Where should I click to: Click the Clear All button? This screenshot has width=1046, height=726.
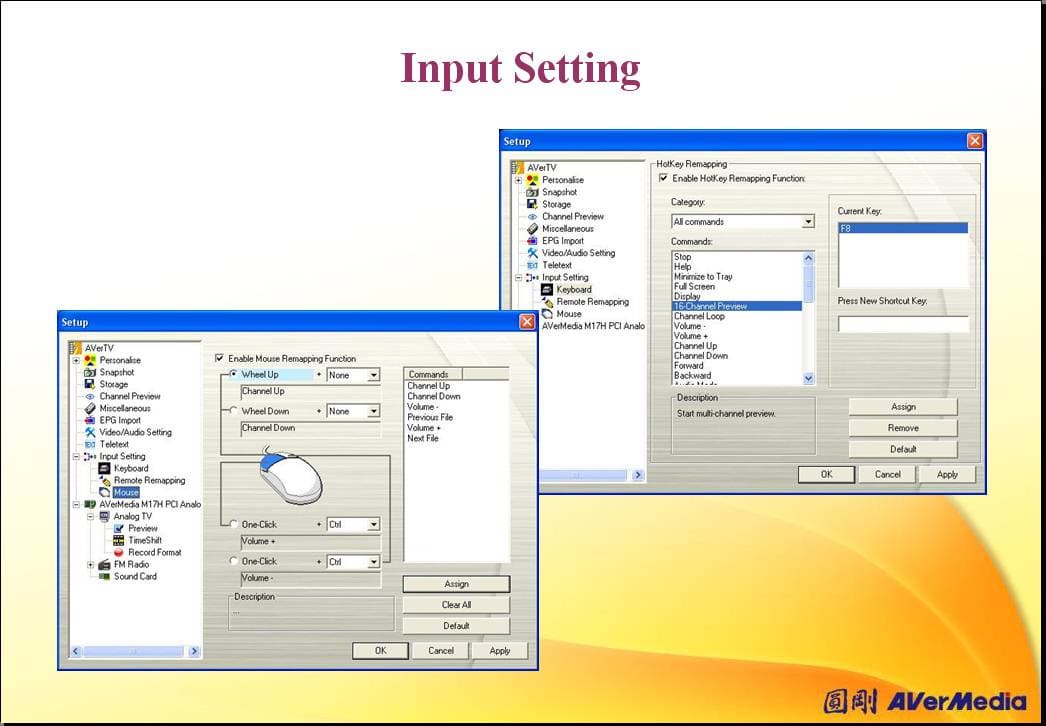(456, 605)
